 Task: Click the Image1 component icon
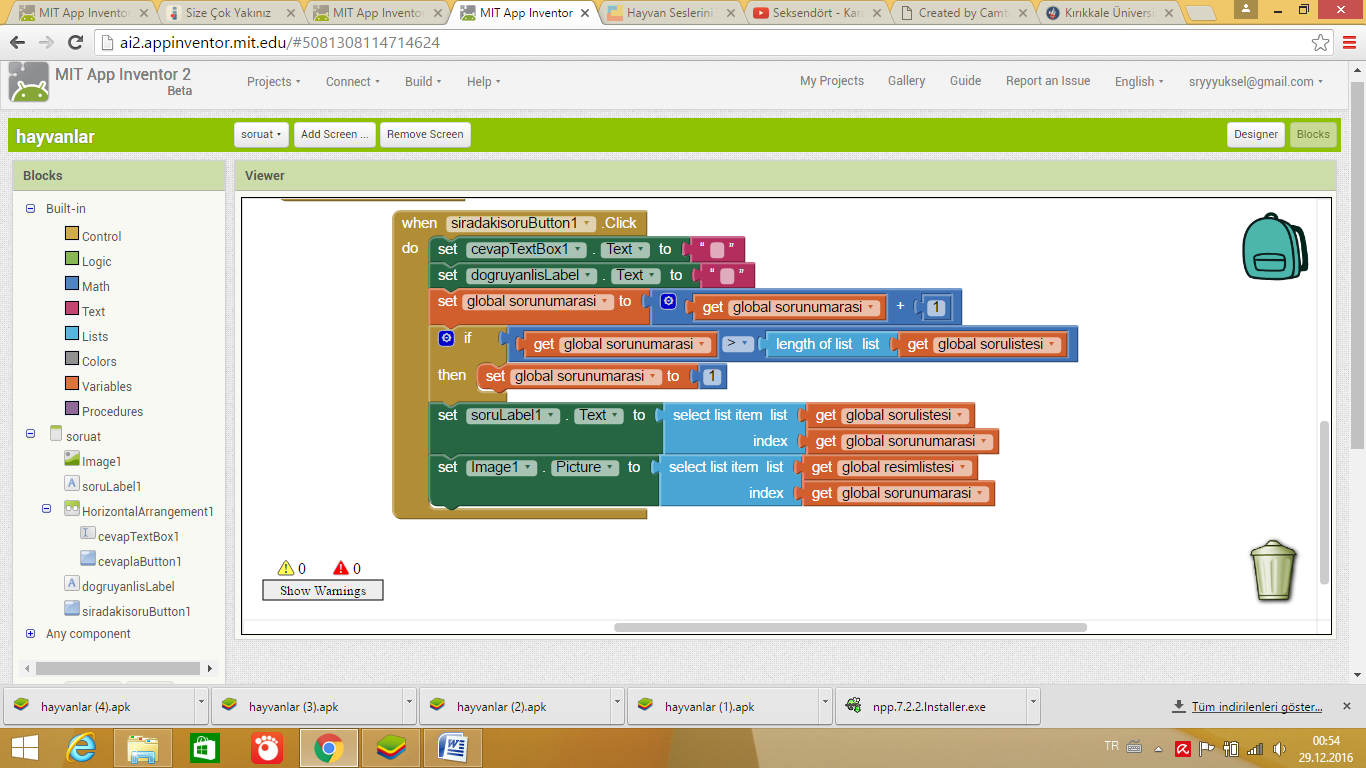[x=72, y=459]
